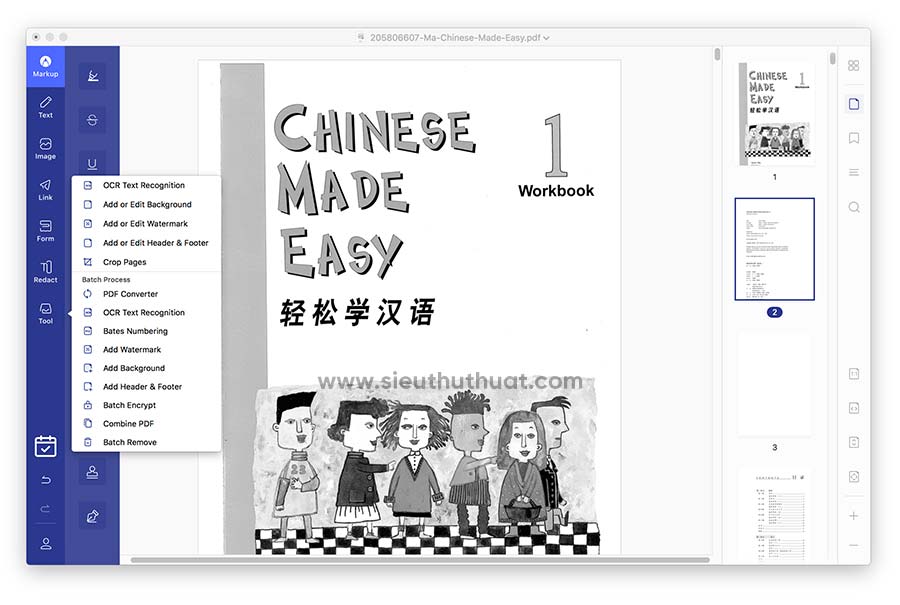Open the blank page 3 thumbnail
900x605 pixels.
pyautogui.click(x=775, y=384)
